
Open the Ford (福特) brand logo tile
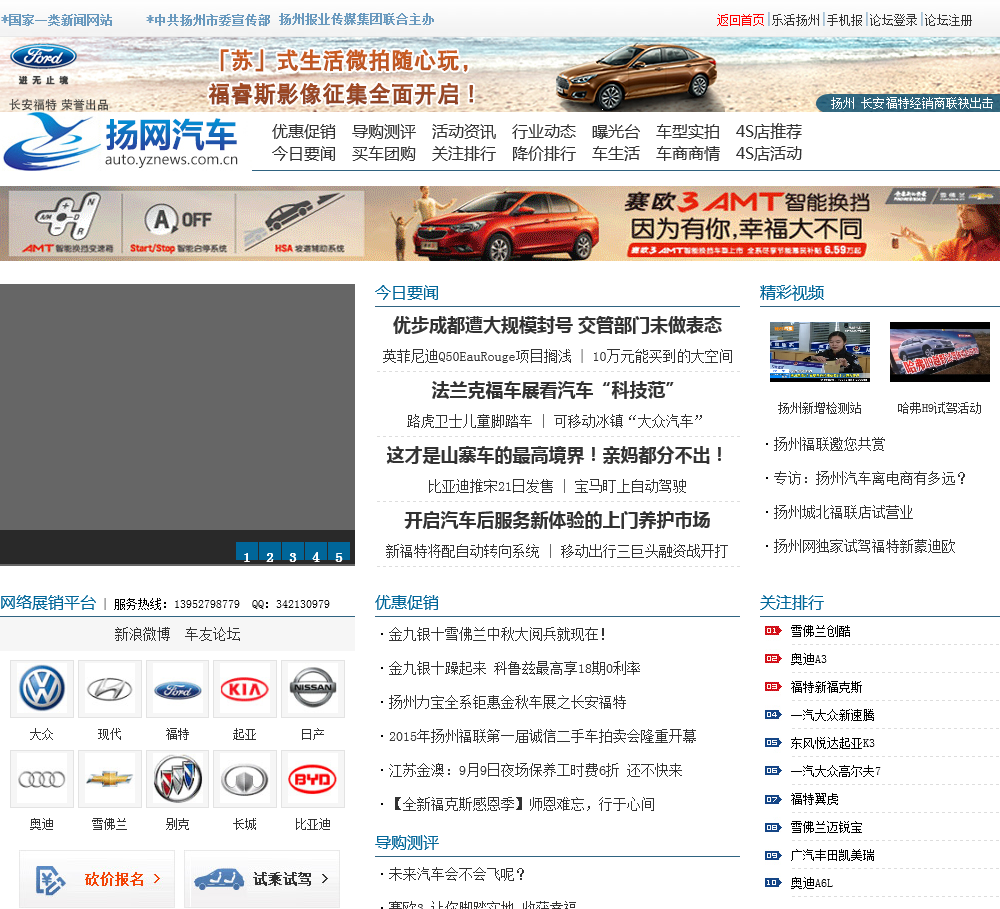pos(177,689)
